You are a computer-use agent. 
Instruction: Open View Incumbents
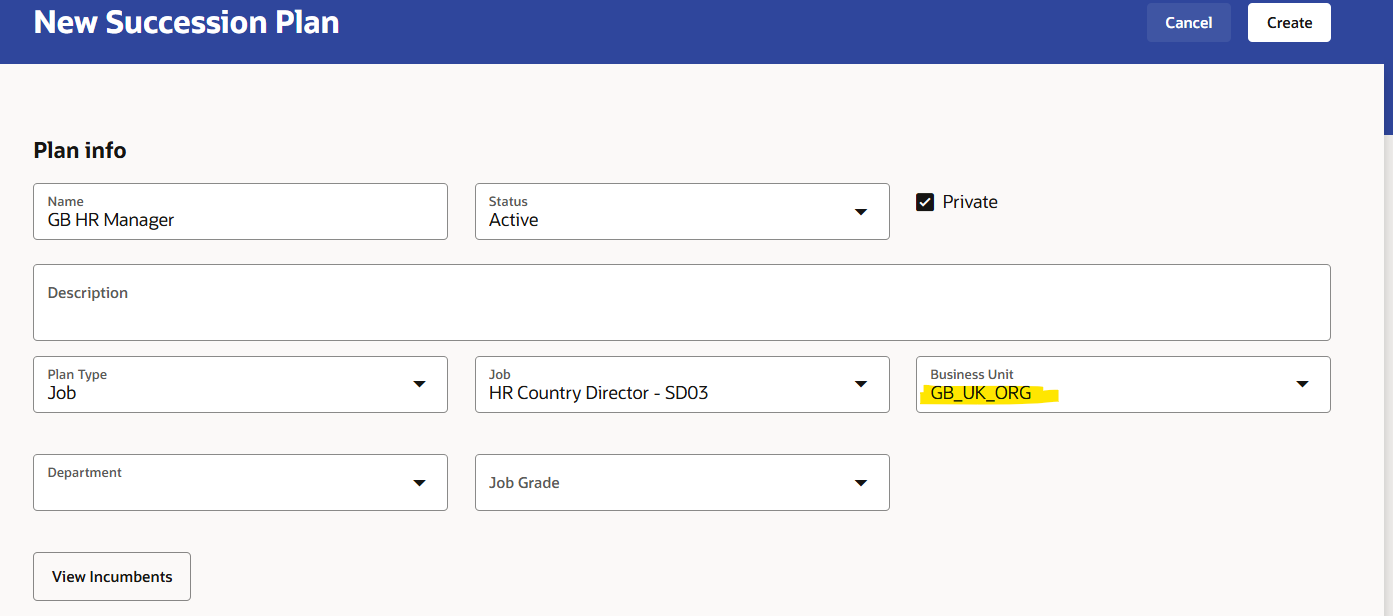112,577
